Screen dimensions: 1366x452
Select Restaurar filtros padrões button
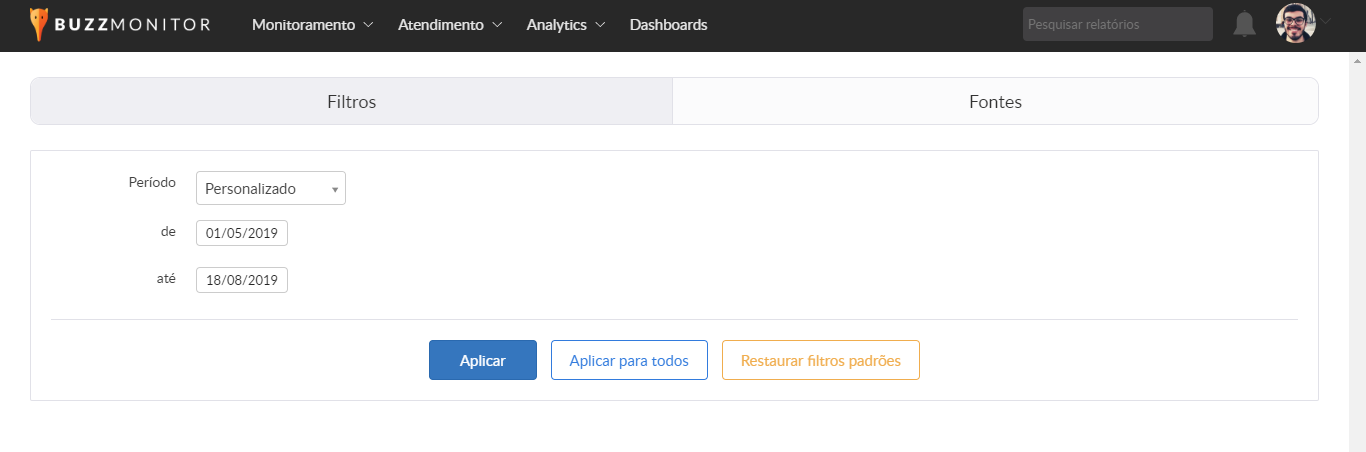click(x=820, y=361)
